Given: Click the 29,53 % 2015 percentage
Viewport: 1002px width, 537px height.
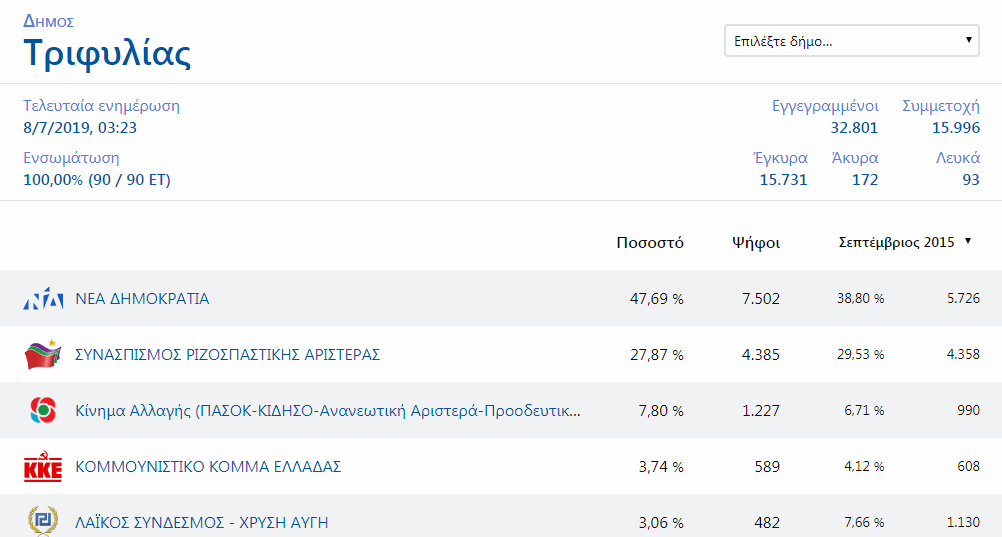Looking at the screenshot, I should [861, 354].
